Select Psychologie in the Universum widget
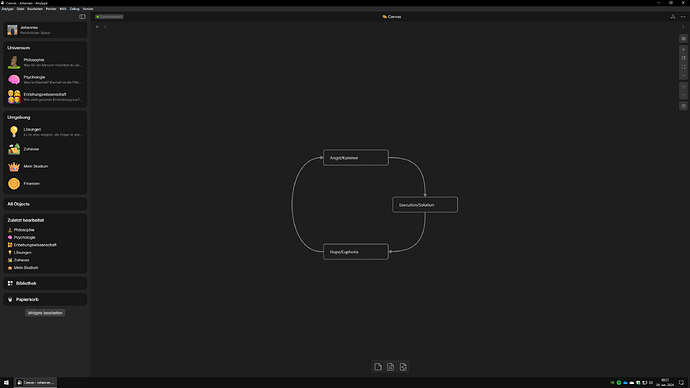The width and height of the screenshot is (690, 388). coord(45,79)
